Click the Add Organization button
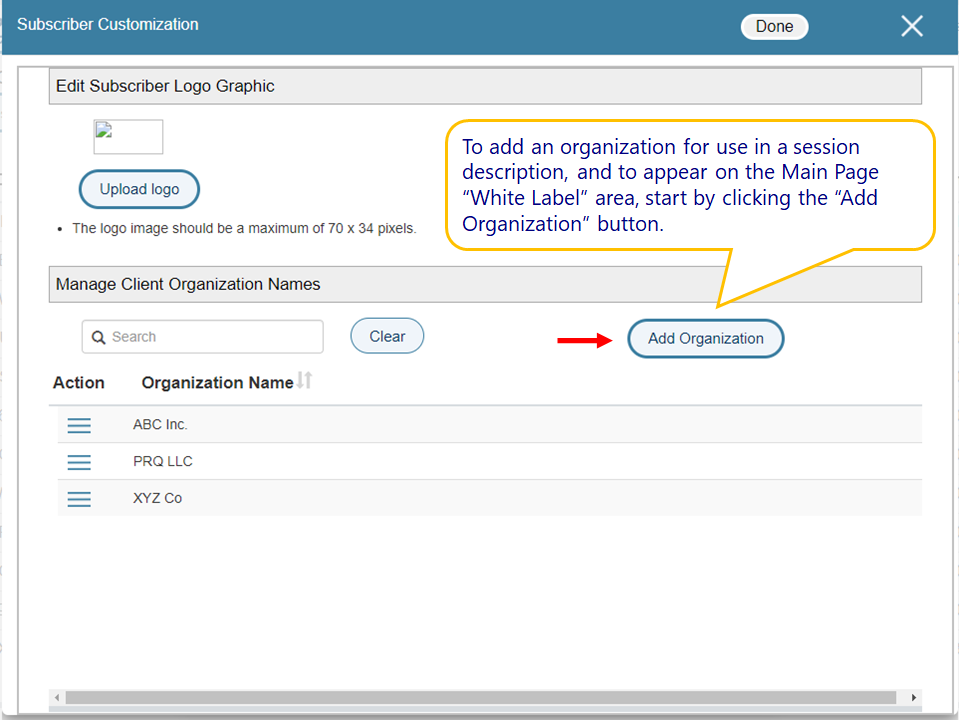This screenshot has width=959, height=720. [x=705, y=338]
